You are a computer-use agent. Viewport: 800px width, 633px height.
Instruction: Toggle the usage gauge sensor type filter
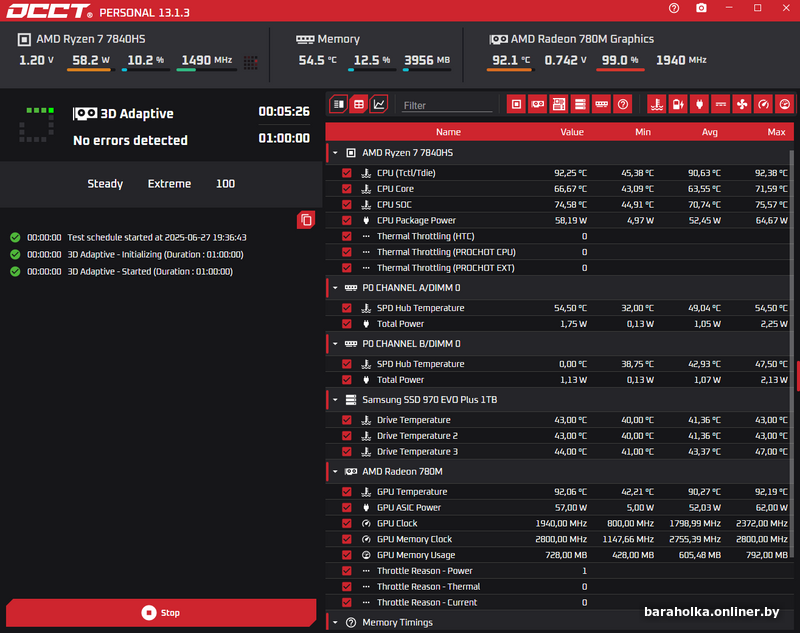(x=785, y=104)
